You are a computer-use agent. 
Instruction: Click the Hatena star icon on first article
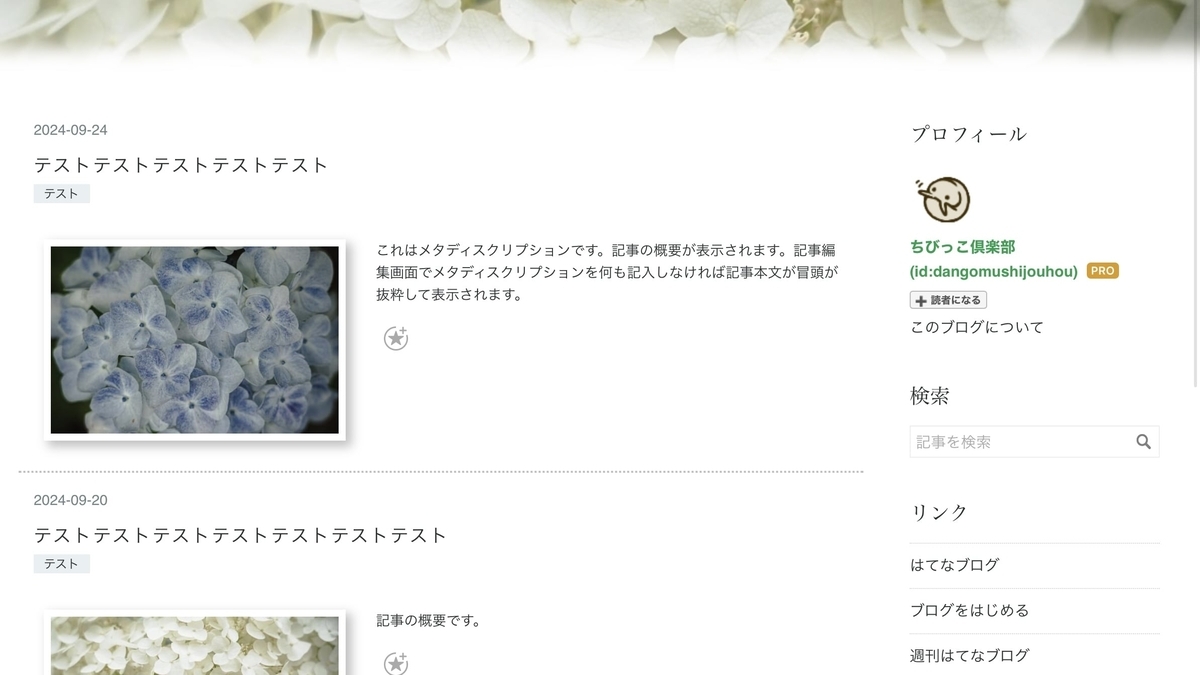396,338
